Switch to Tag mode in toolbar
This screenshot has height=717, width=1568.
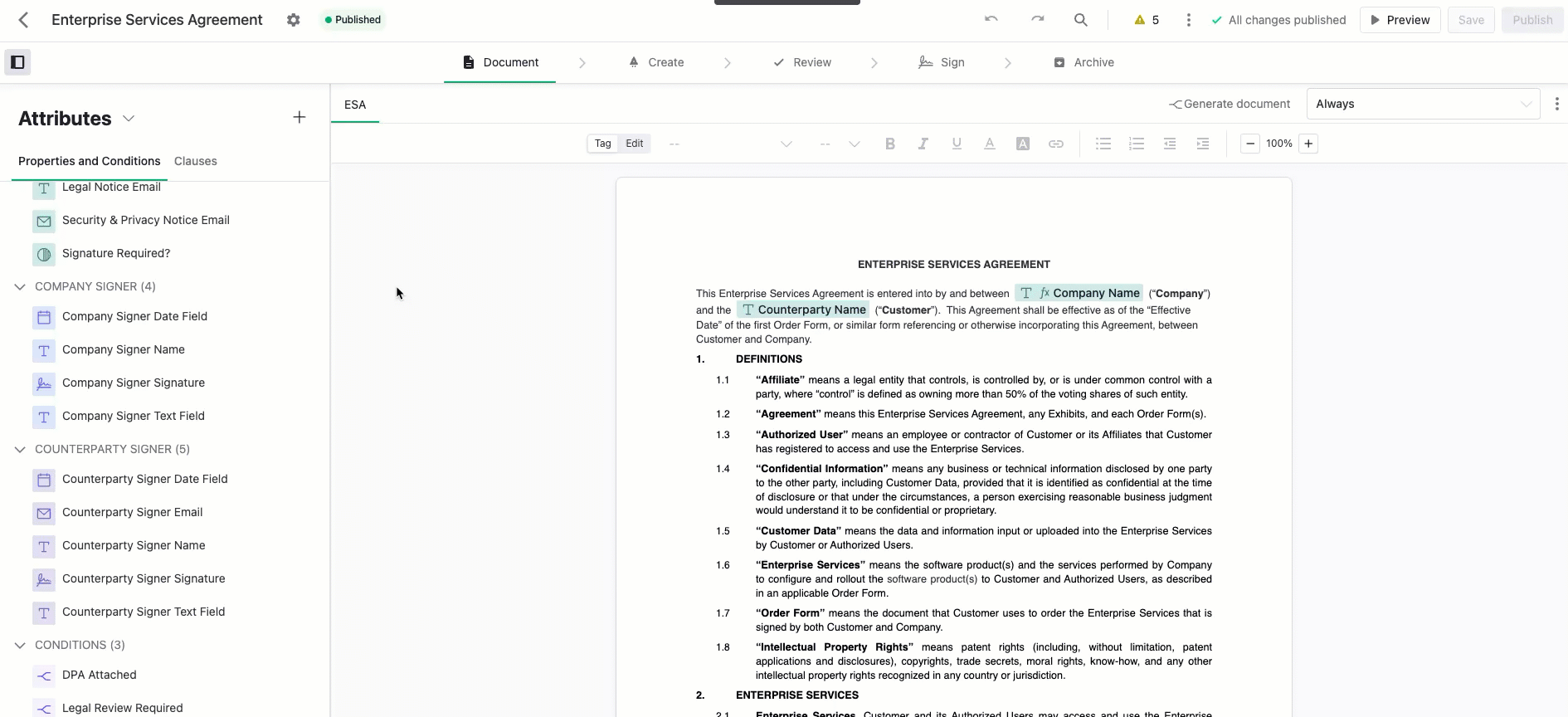[x=602, y=144]
